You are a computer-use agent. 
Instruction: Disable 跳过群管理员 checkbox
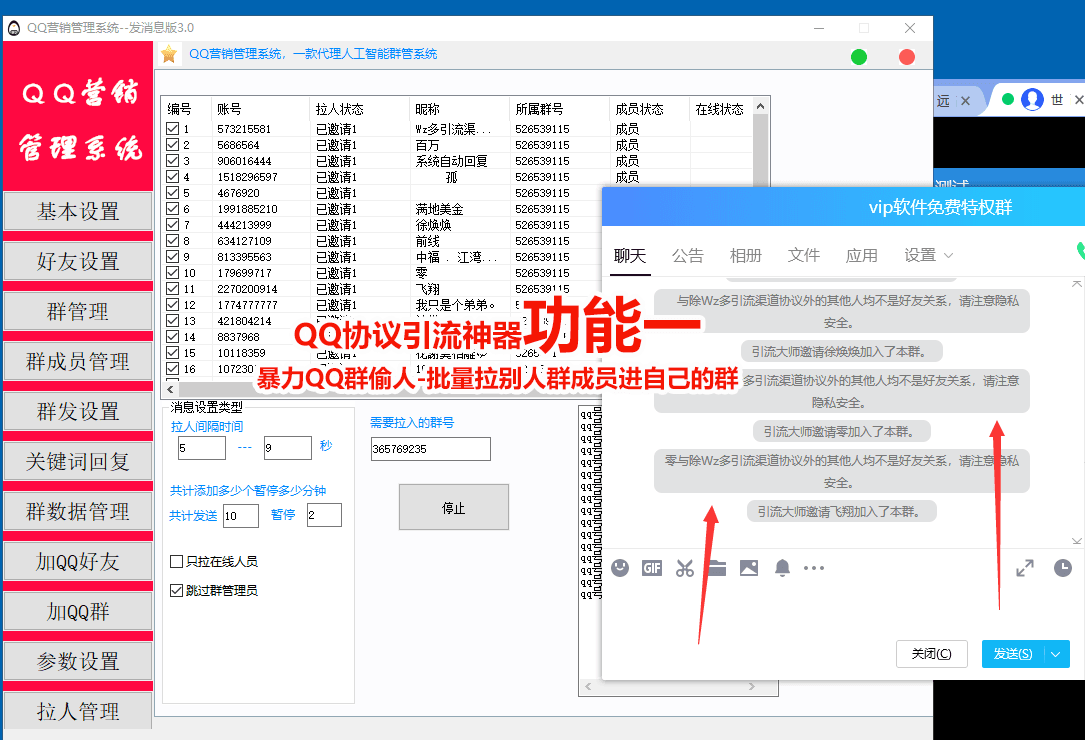[x=176, y=590]
